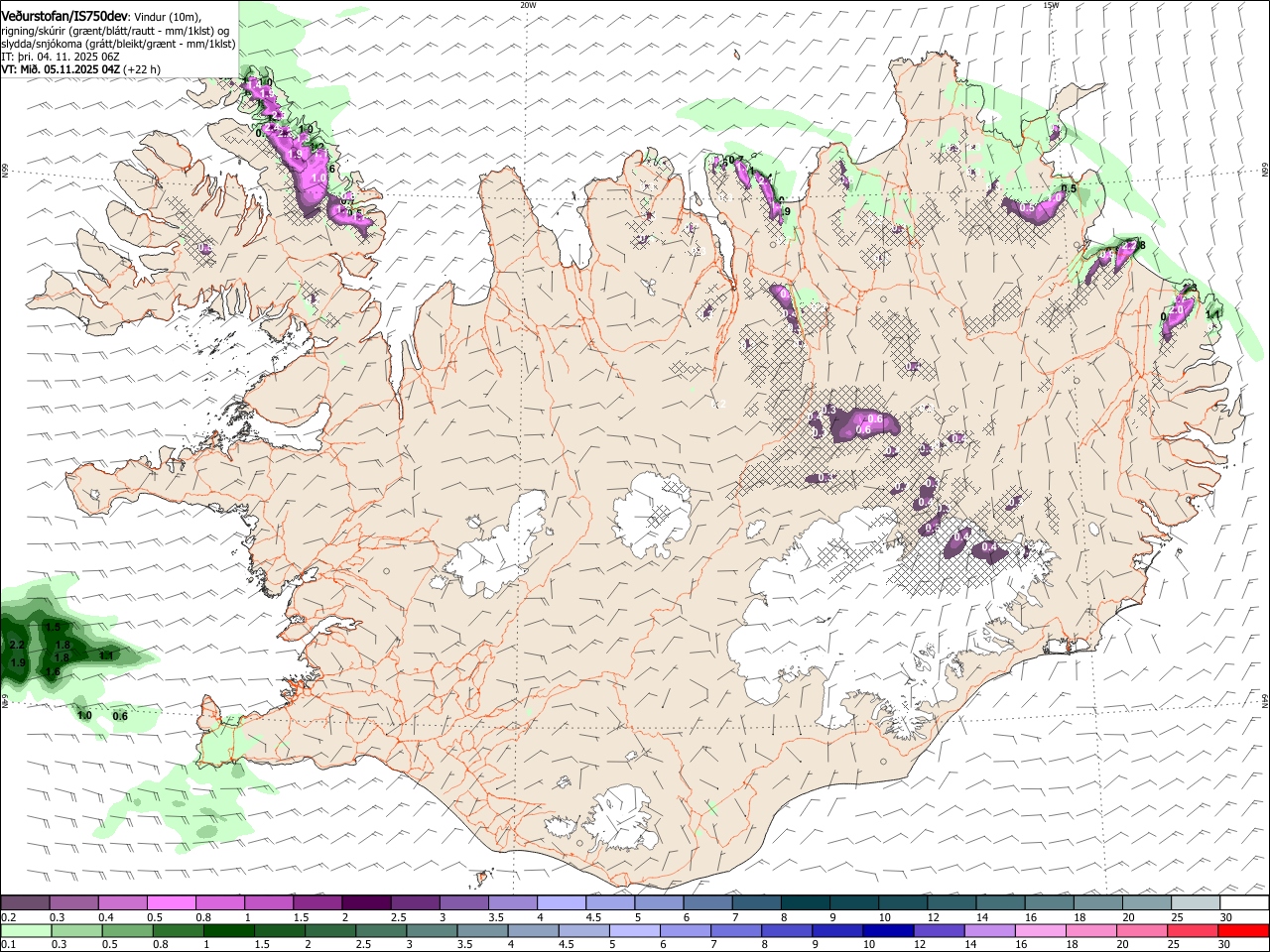This screenshot has width=1270, height=952.
Task: Pick the pale lavender 4–4.5 snow legend swatch
Action: point(561,903)
